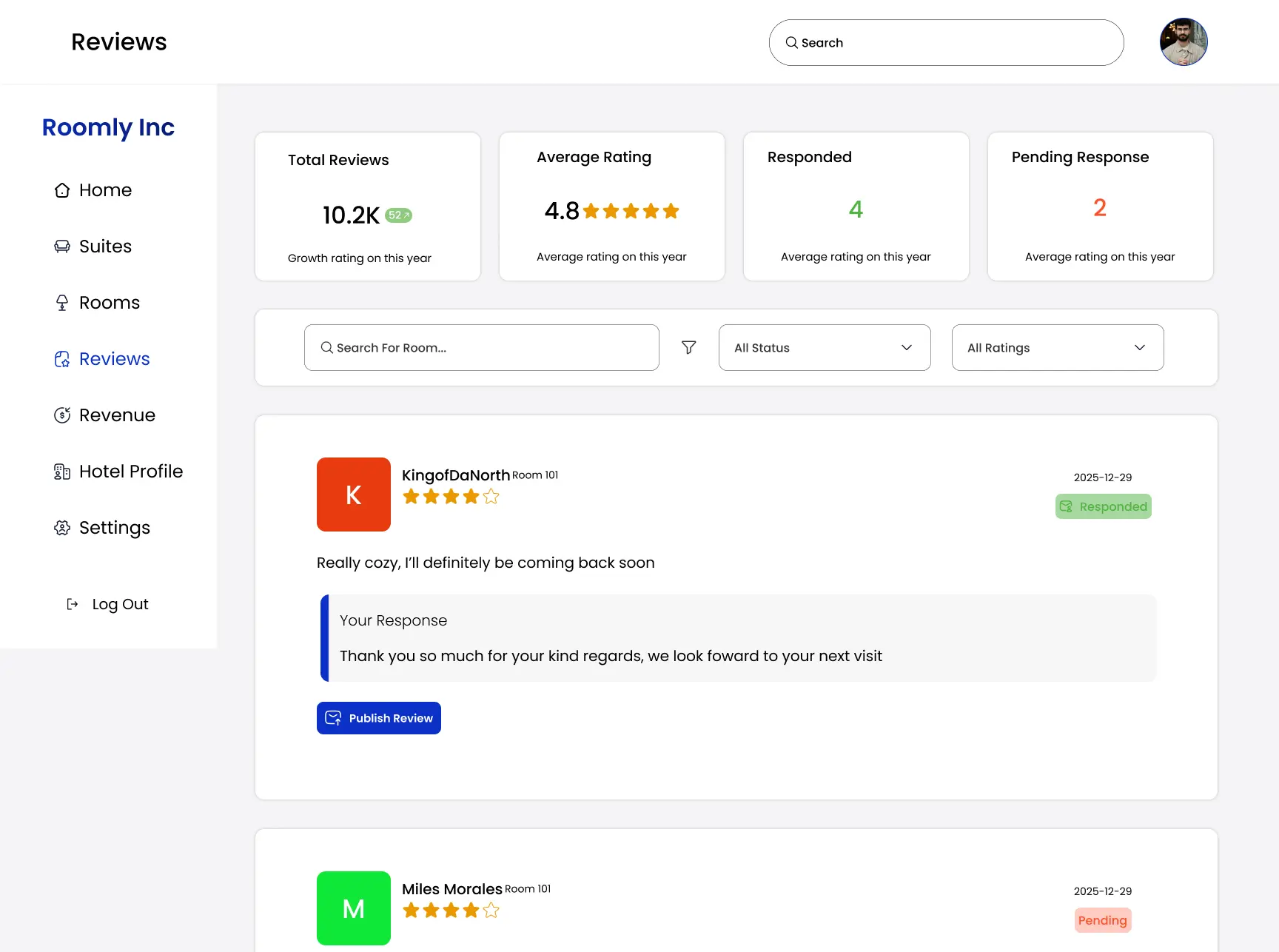Click the Rooms lamp icon

[x=62, y=303]
